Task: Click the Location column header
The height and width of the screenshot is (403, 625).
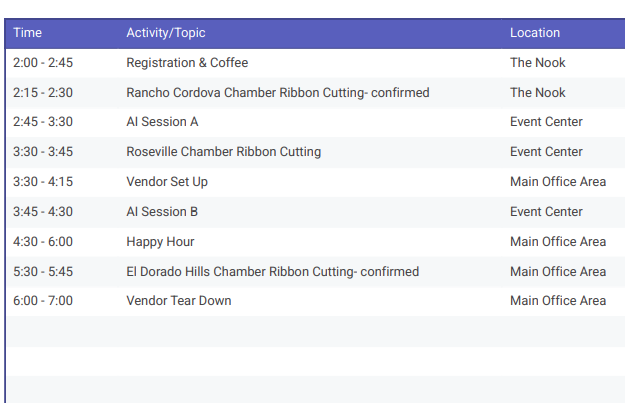Action: click(535, 33)
